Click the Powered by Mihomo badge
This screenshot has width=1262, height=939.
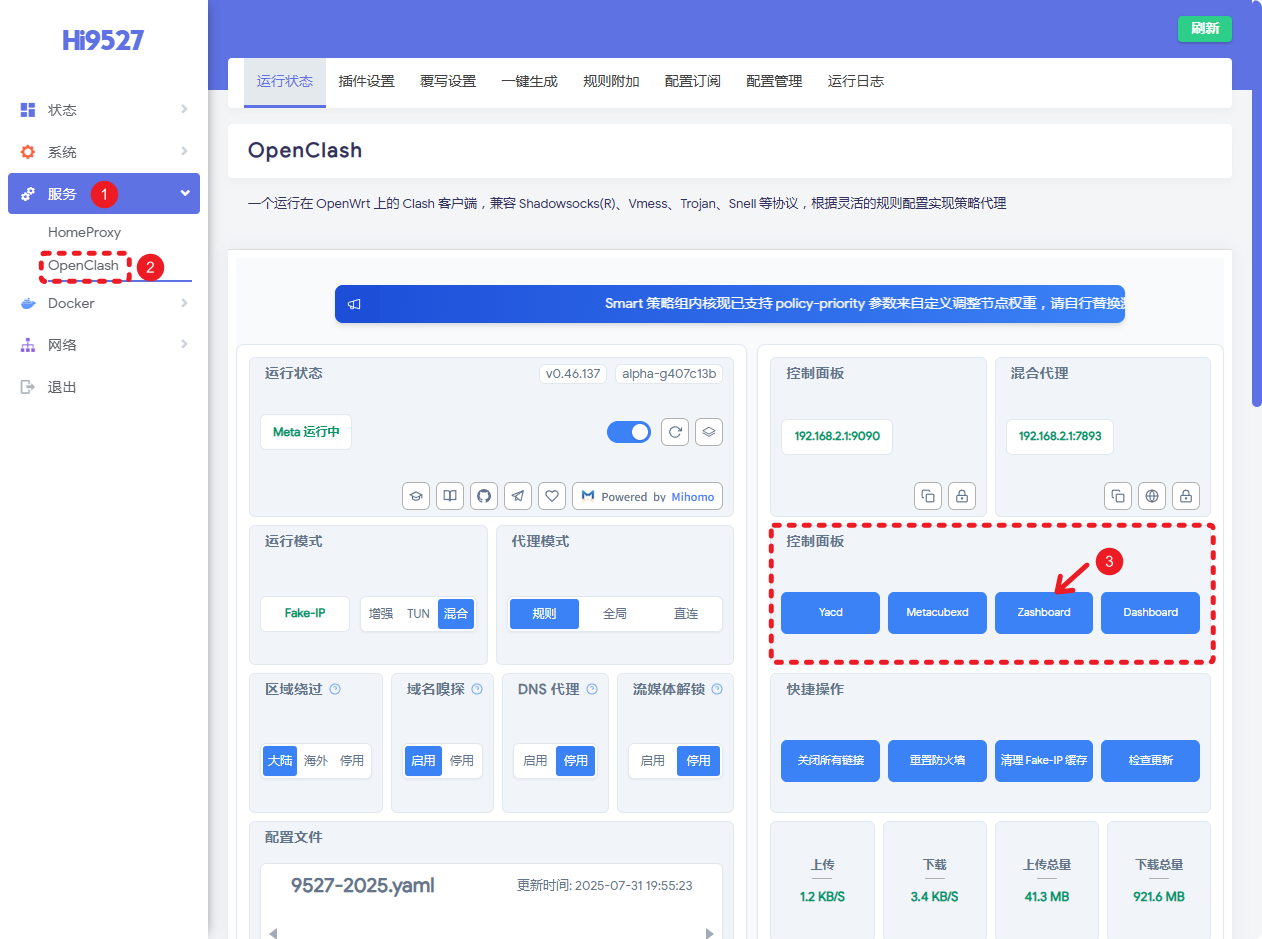point(647,496)
